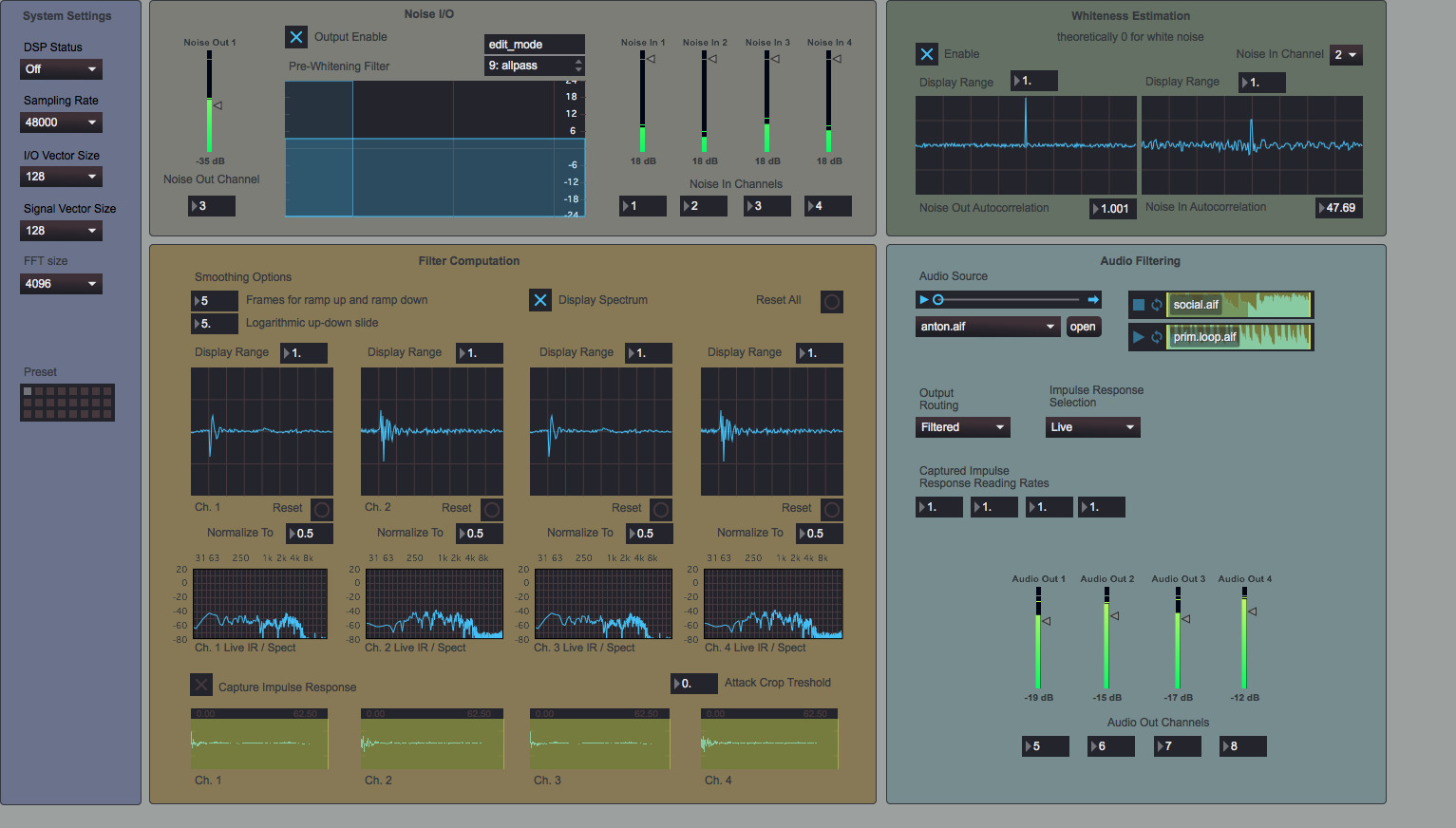The width and height of the screenshot is (1456, 828).
Task: Click the Ch. 2 Reset button
Action: (492, 509)
